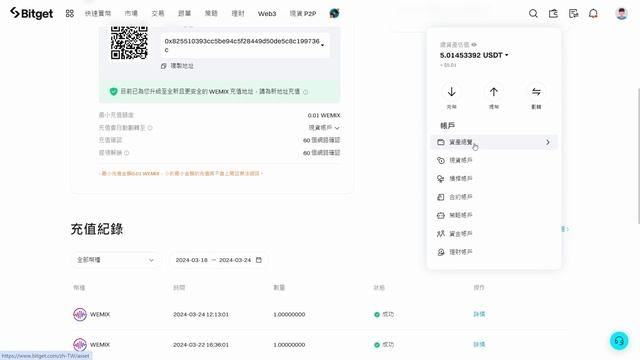Viewport: 640px width, 360px height.
Task: Click the date range 2024-03-18 to 2024-03-24 field
Action: pyautogui.click(x=218, y=260)
